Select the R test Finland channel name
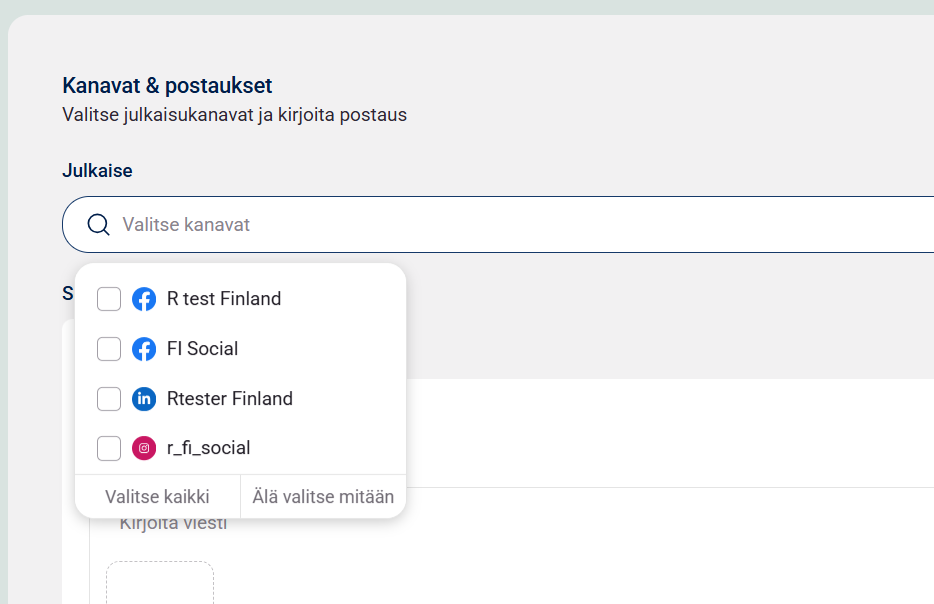Viewport: 934px width, 604px height. pos(224,299)
